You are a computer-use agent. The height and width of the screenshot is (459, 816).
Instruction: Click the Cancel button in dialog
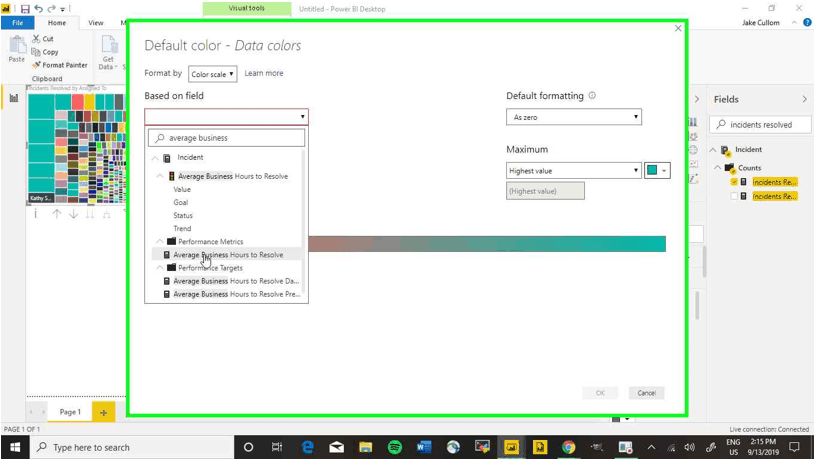(646, 393)
